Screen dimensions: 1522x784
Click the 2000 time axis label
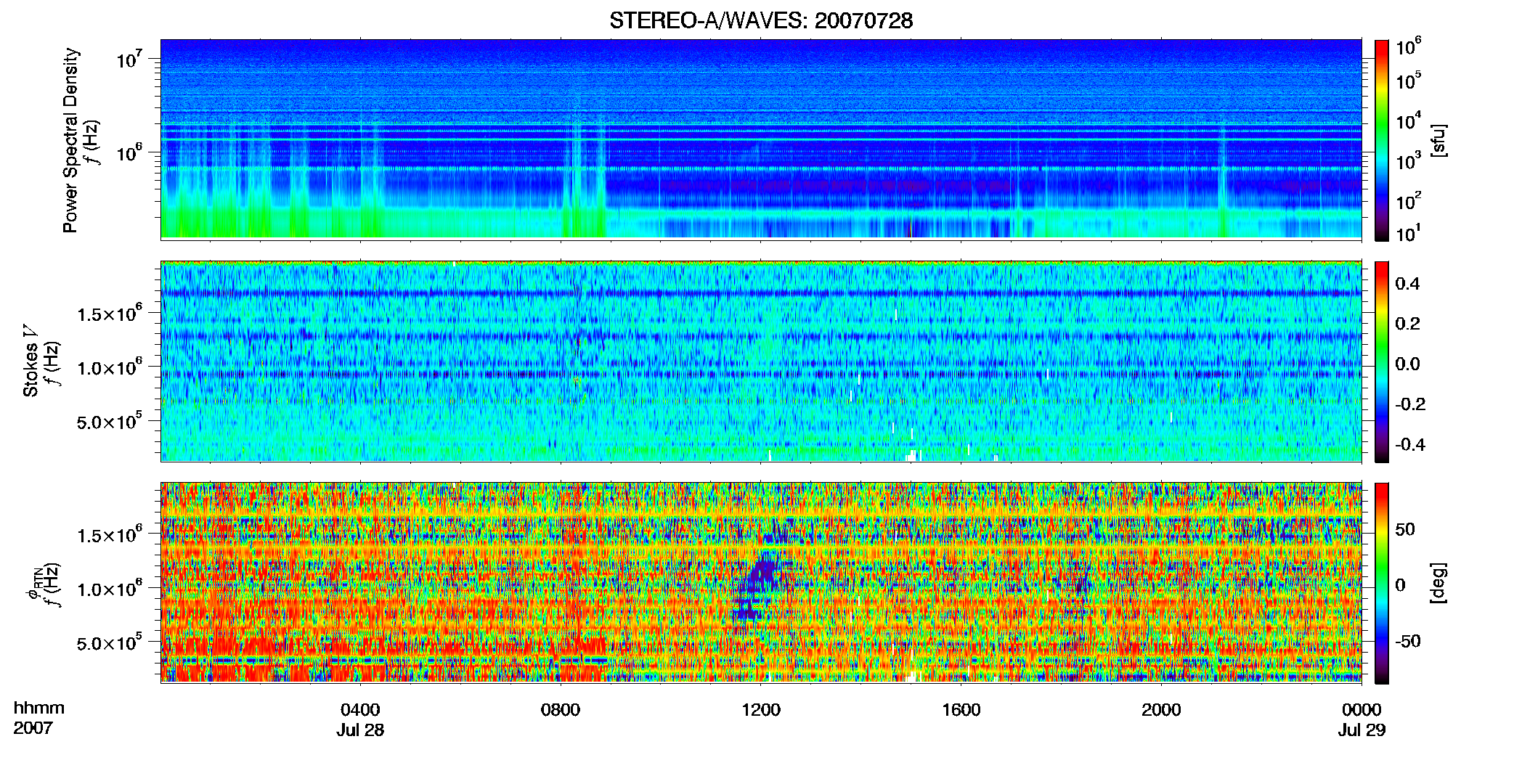[x=1161, y=710]
